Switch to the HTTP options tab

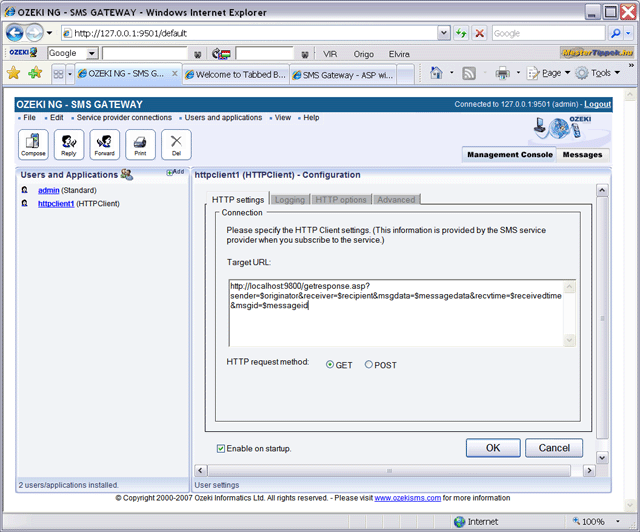[x=341, y=200]
